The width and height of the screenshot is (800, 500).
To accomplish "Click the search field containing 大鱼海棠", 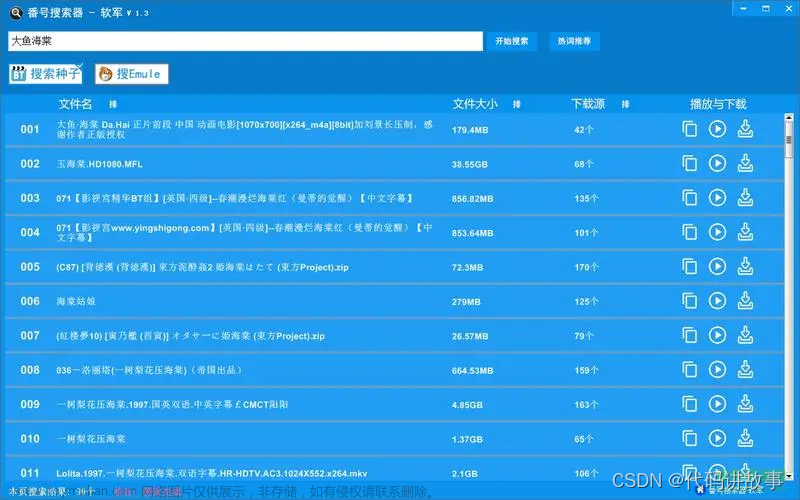I will pyautogui.click(x=245, y=41).
